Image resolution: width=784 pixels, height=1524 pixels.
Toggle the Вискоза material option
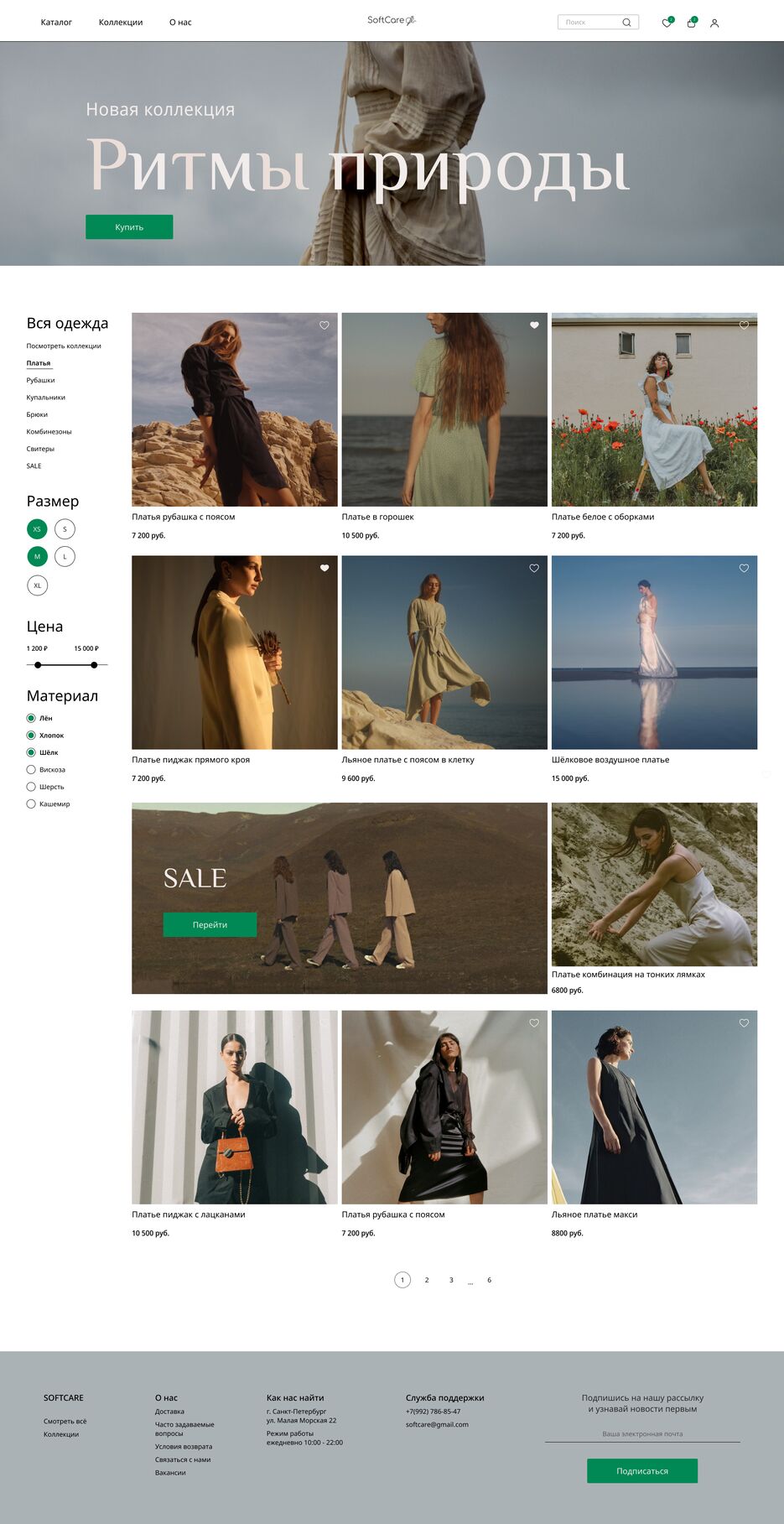point(31,770)
